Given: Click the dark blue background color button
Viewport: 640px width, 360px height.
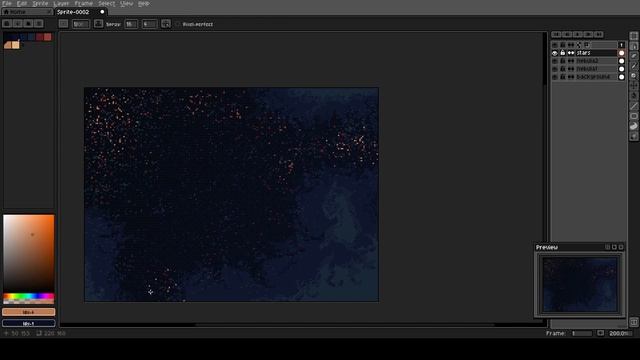Looking at the screenshot, I should coord(29,323).
